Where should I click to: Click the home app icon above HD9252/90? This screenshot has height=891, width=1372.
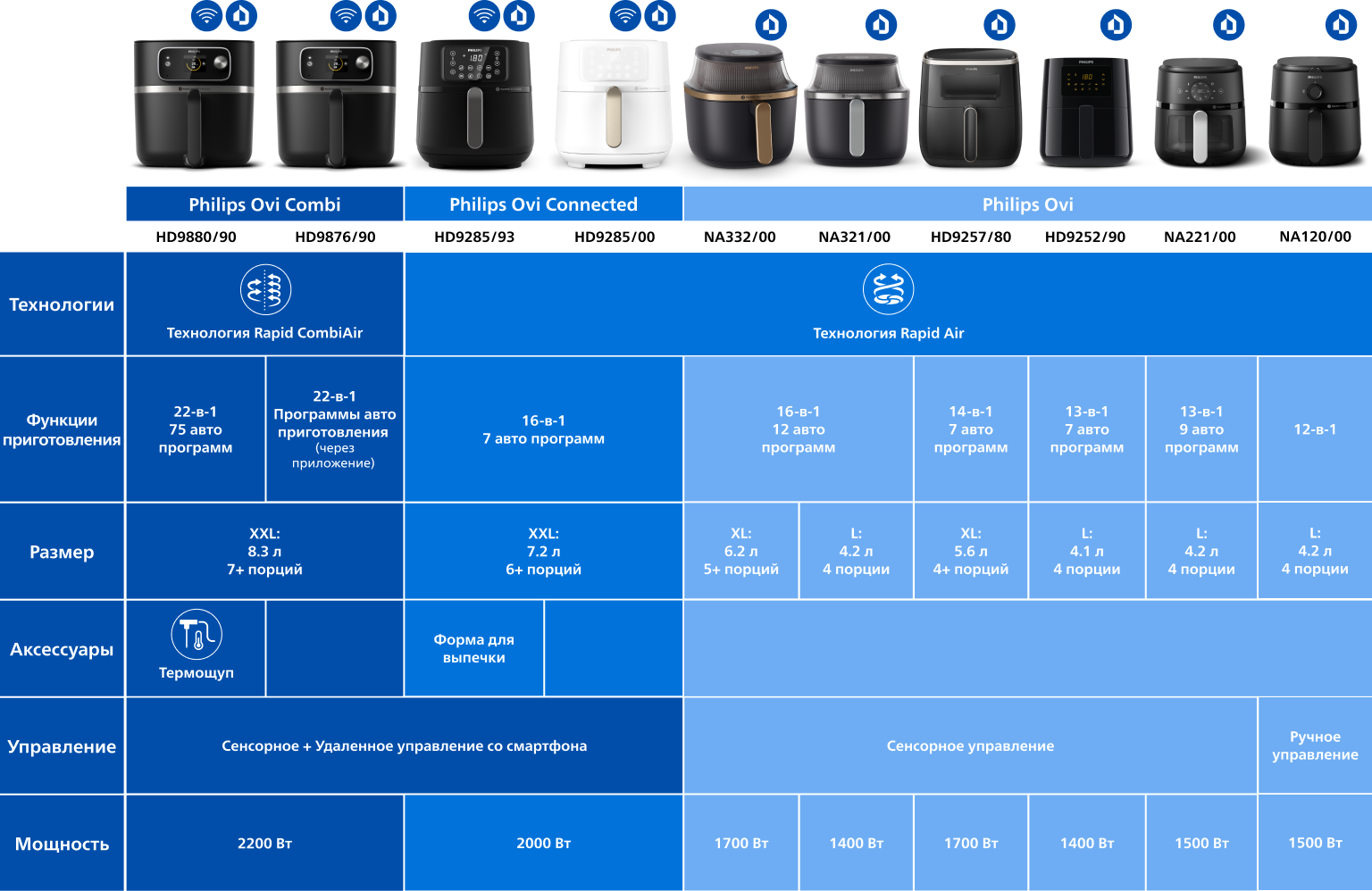tap(1116, 24)
